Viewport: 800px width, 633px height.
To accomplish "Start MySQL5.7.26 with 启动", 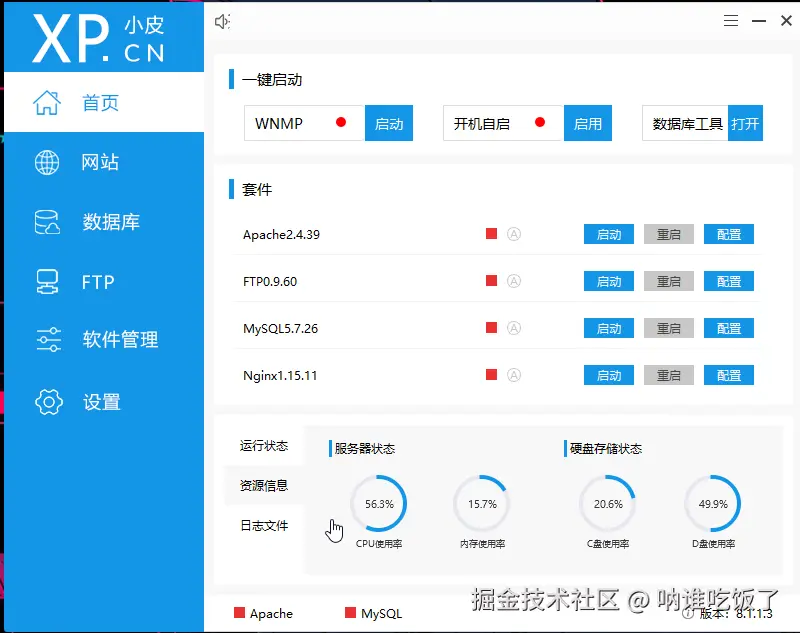I will click(x=609, y=328).
